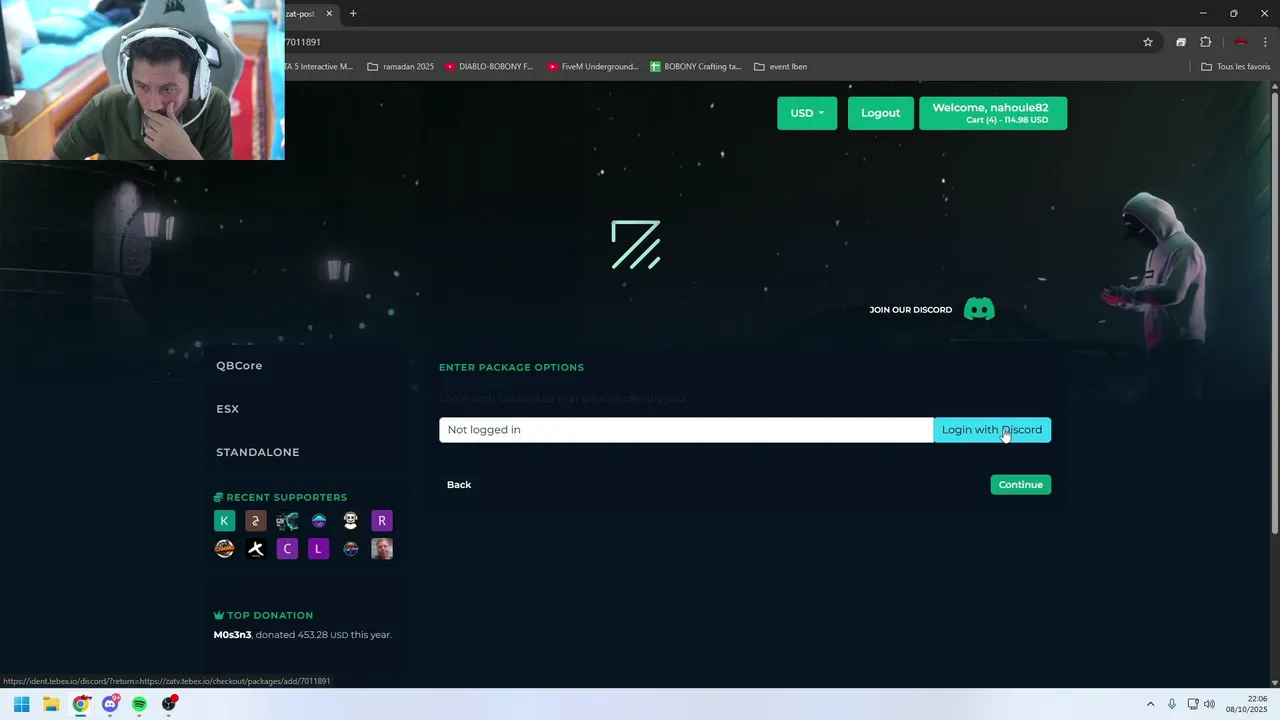
Task: Open the event Iben bookmark folder
Action: tap(781, 67)
